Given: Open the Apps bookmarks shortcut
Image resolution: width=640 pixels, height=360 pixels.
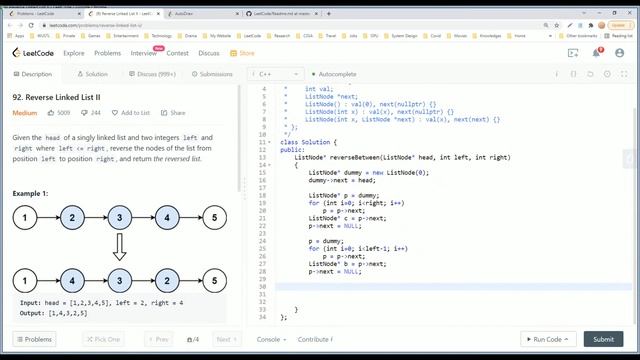Looking at the screenshot, I should click(16, 36).
